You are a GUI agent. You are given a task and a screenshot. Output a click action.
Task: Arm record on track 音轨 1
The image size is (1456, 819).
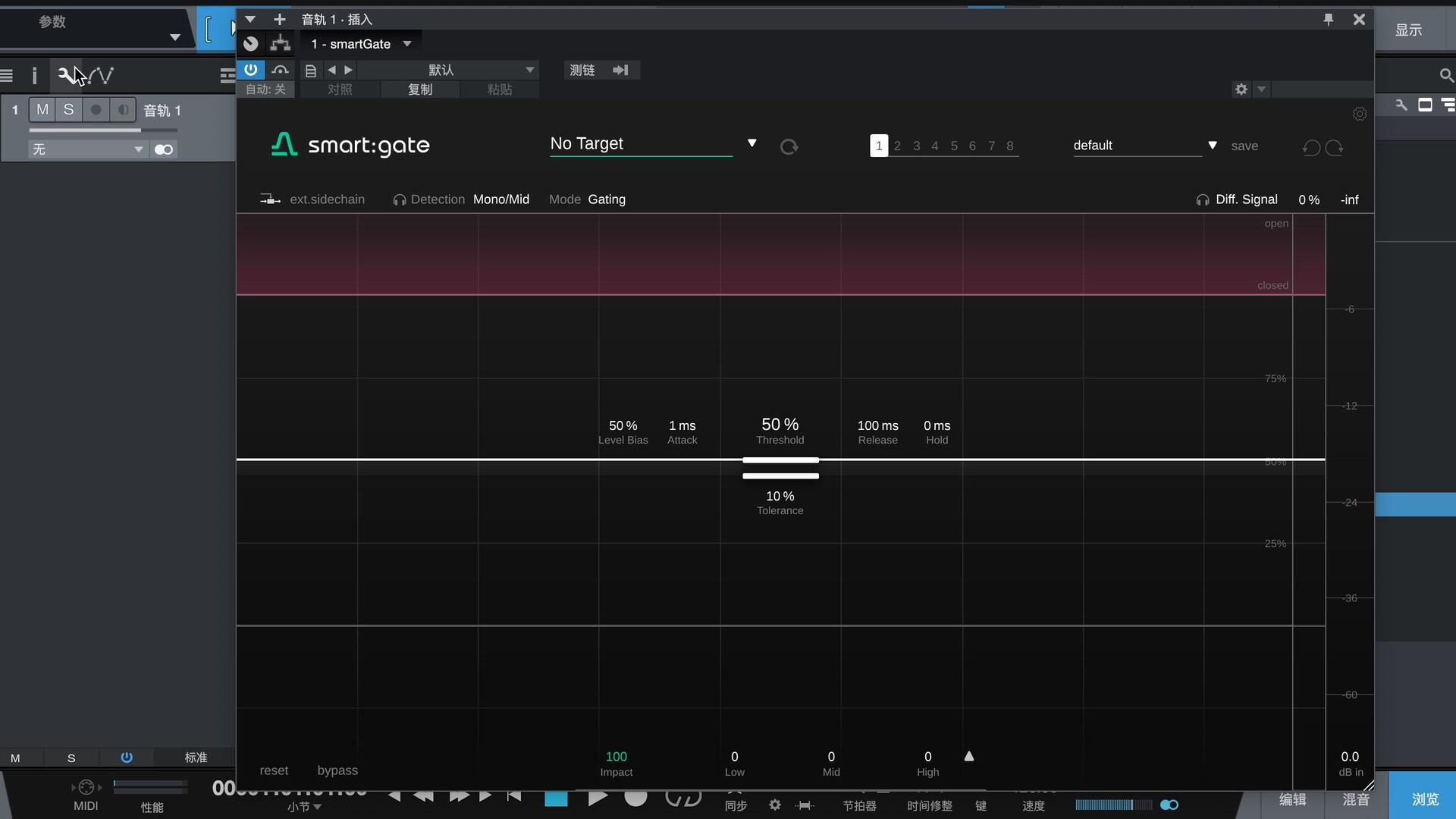96,110
